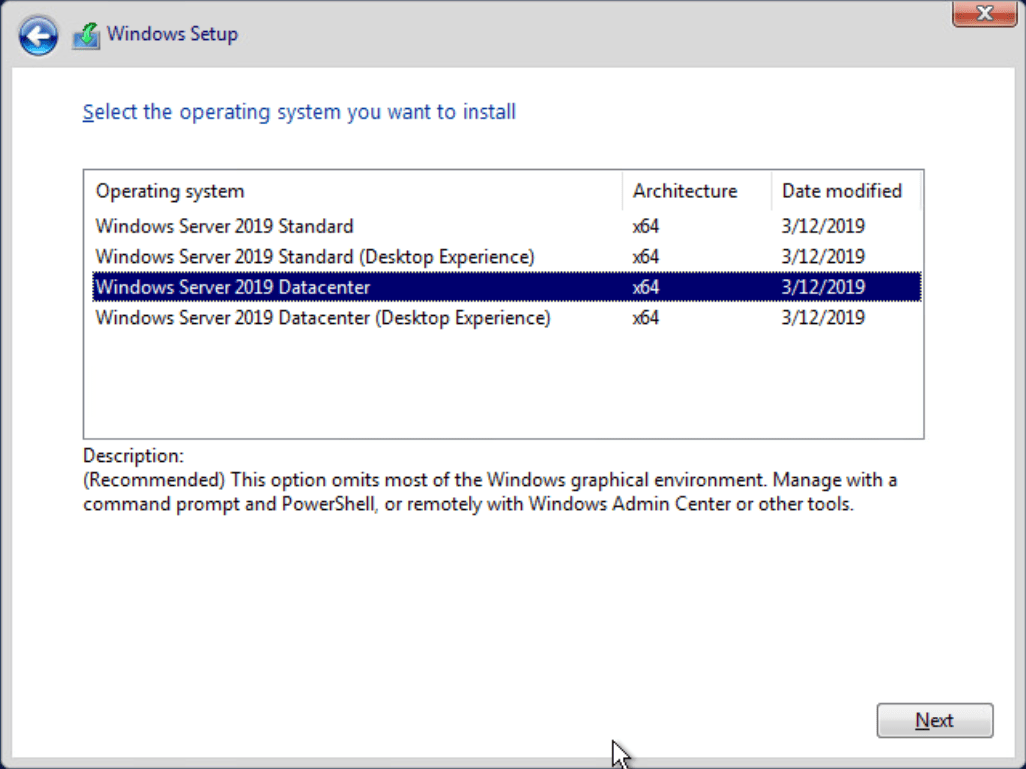This screenshot has width=1026, height=769.
Task: Click the Architecture column header
Action: pyautogui.click(x=685, y=191)
